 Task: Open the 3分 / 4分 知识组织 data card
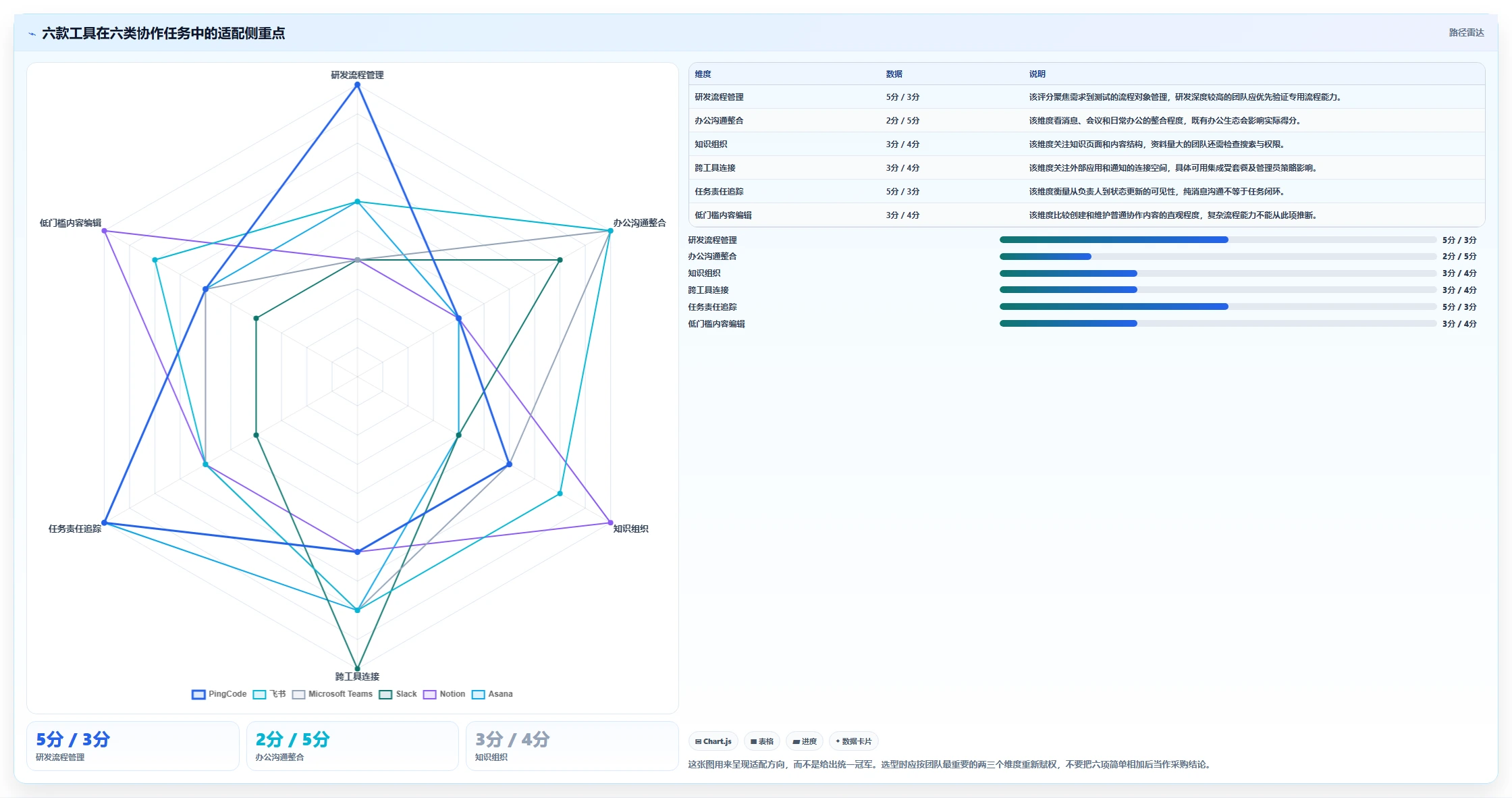pos(572,746)
